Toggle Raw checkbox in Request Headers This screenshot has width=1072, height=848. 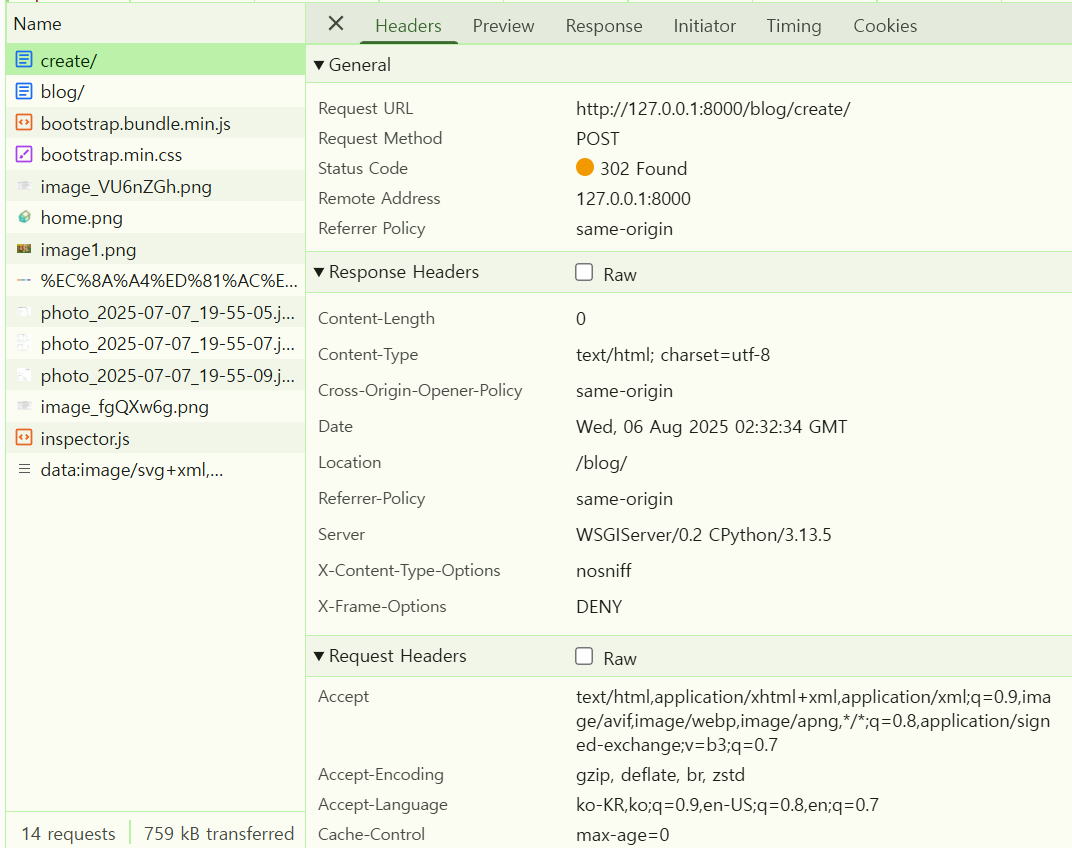coord(584,657)
